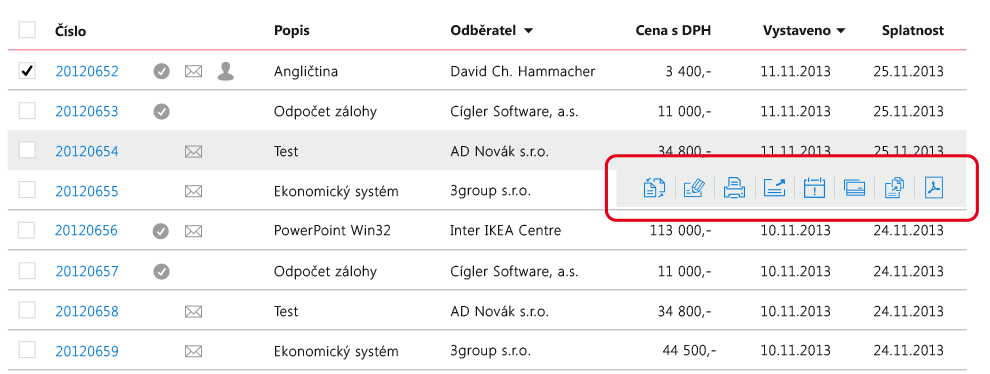Click the payment card icon in row toolbar
Image resolution: width=990 pixels, height=374 pixels.
tap(854, 188)
